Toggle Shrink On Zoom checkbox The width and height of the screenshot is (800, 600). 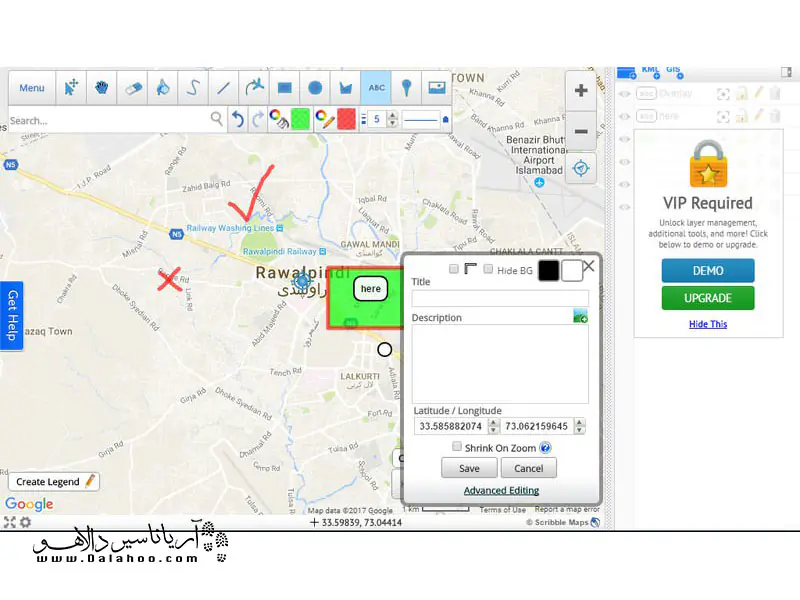point(457,446)
